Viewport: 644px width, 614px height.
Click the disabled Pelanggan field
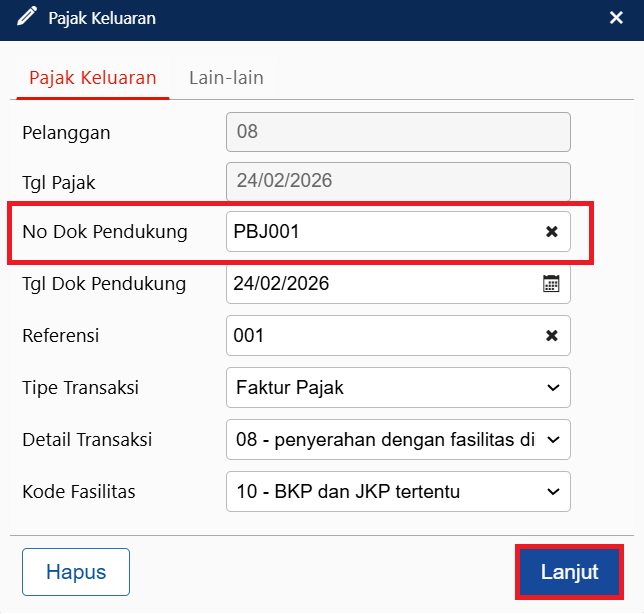(x=398, y=131)
